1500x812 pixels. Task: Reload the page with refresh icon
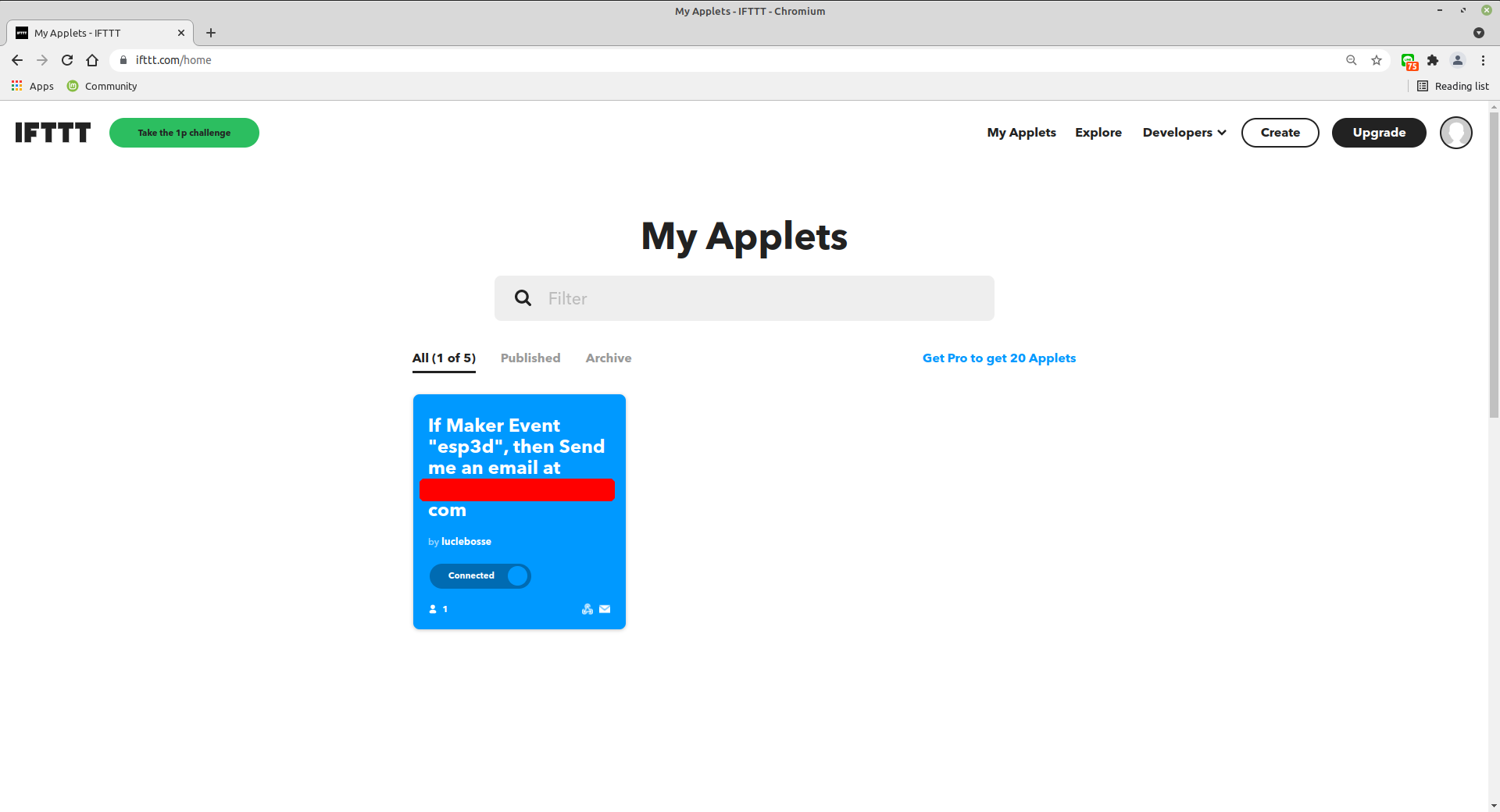click(x=67, y=60)
